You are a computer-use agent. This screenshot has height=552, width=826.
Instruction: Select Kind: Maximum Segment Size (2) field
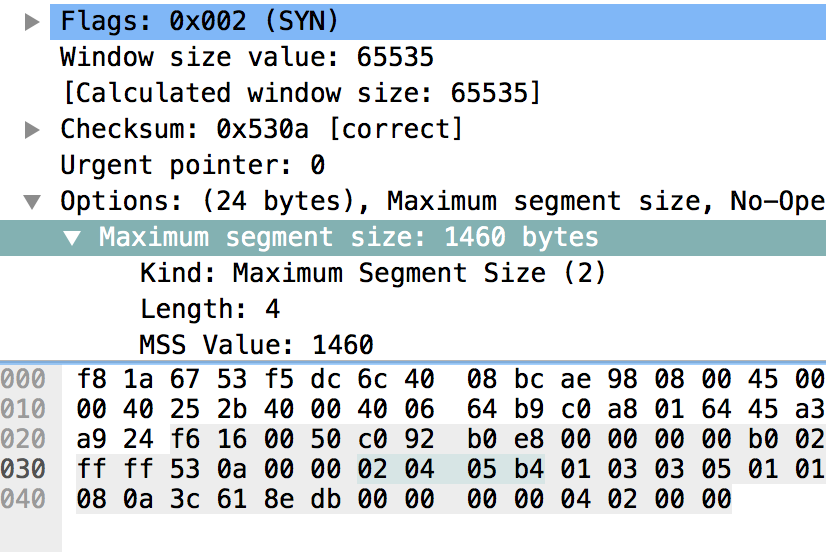(373, 273)
